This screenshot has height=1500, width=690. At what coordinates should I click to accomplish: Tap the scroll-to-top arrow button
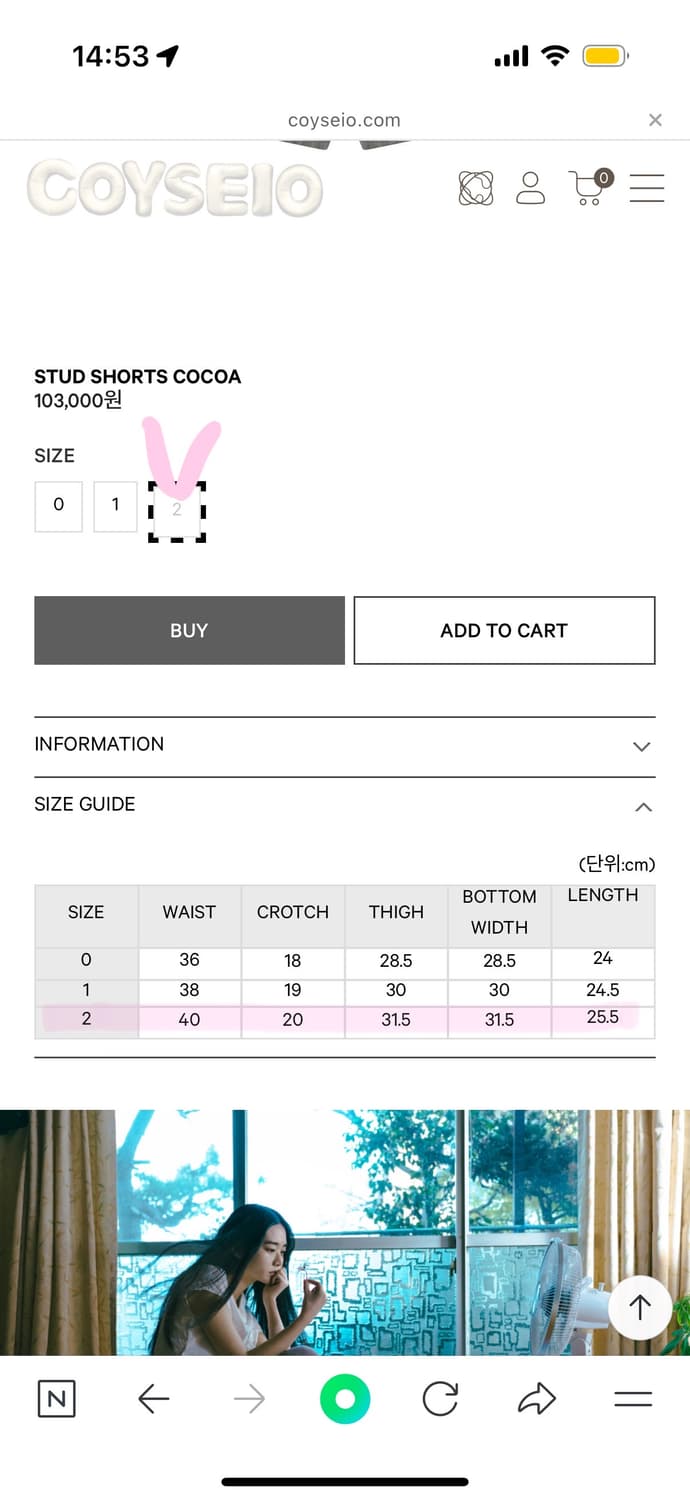click(x=640, y=1307)
